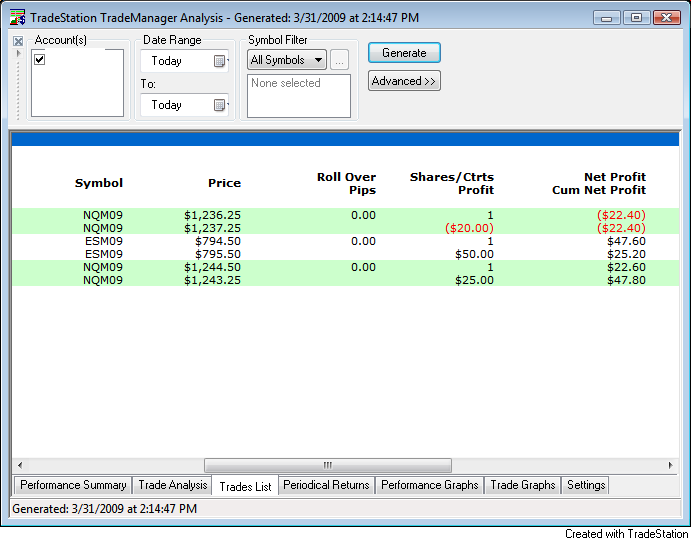Click the $47.80 cumulative net profit value
The height and width of the screenshot is (540, 691).
point(626,280)
